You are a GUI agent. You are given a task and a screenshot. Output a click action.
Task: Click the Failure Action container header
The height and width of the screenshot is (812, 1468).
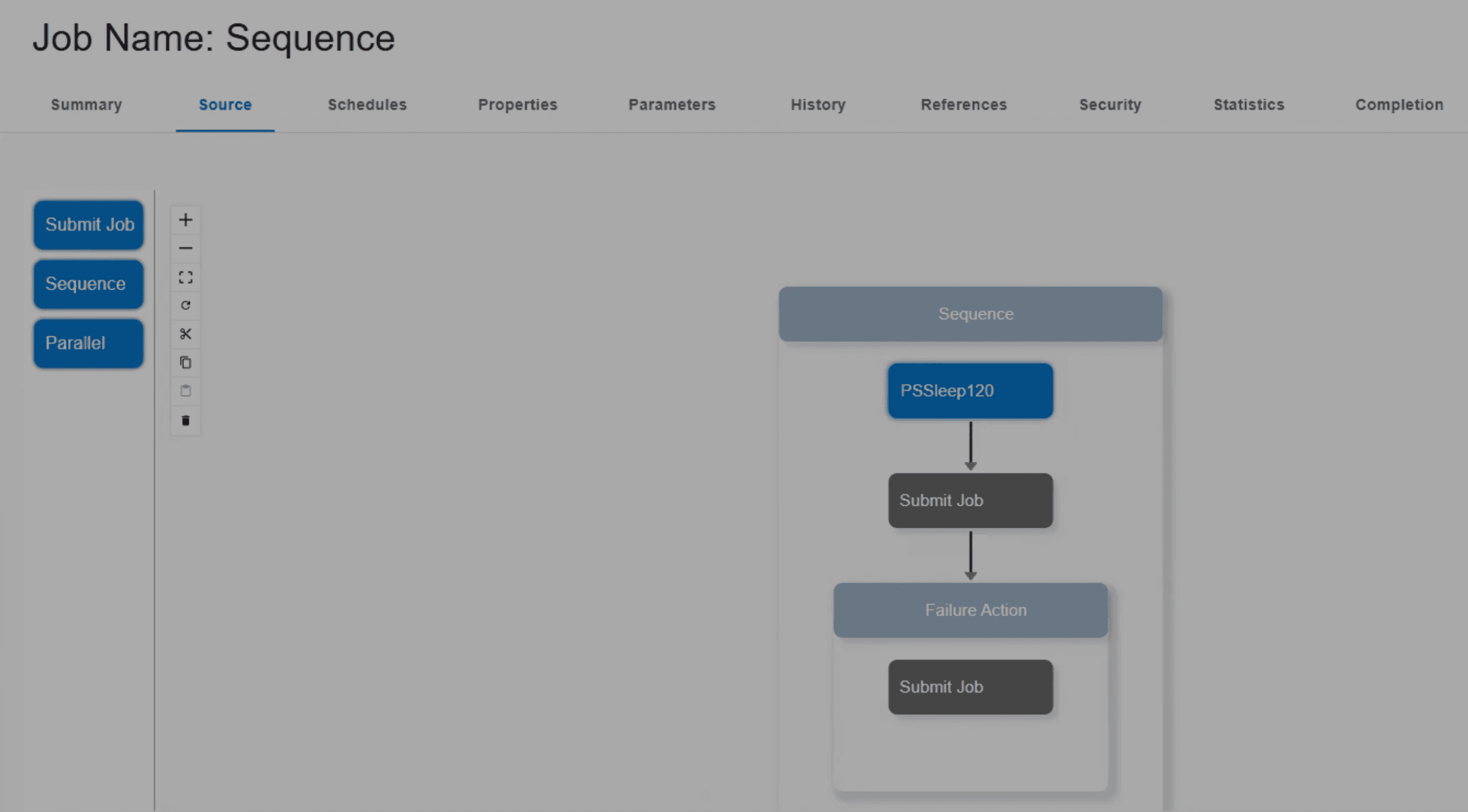[970, 610]
